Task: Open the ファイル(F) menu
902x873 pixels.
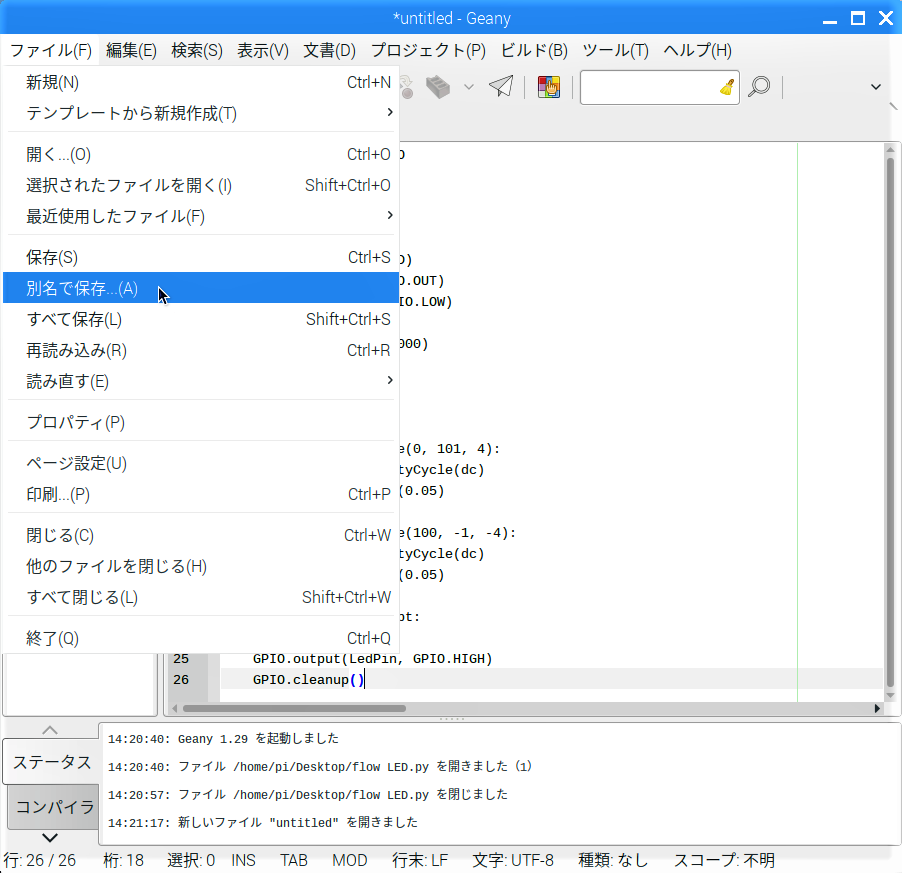Action: (x=51, y=51)
